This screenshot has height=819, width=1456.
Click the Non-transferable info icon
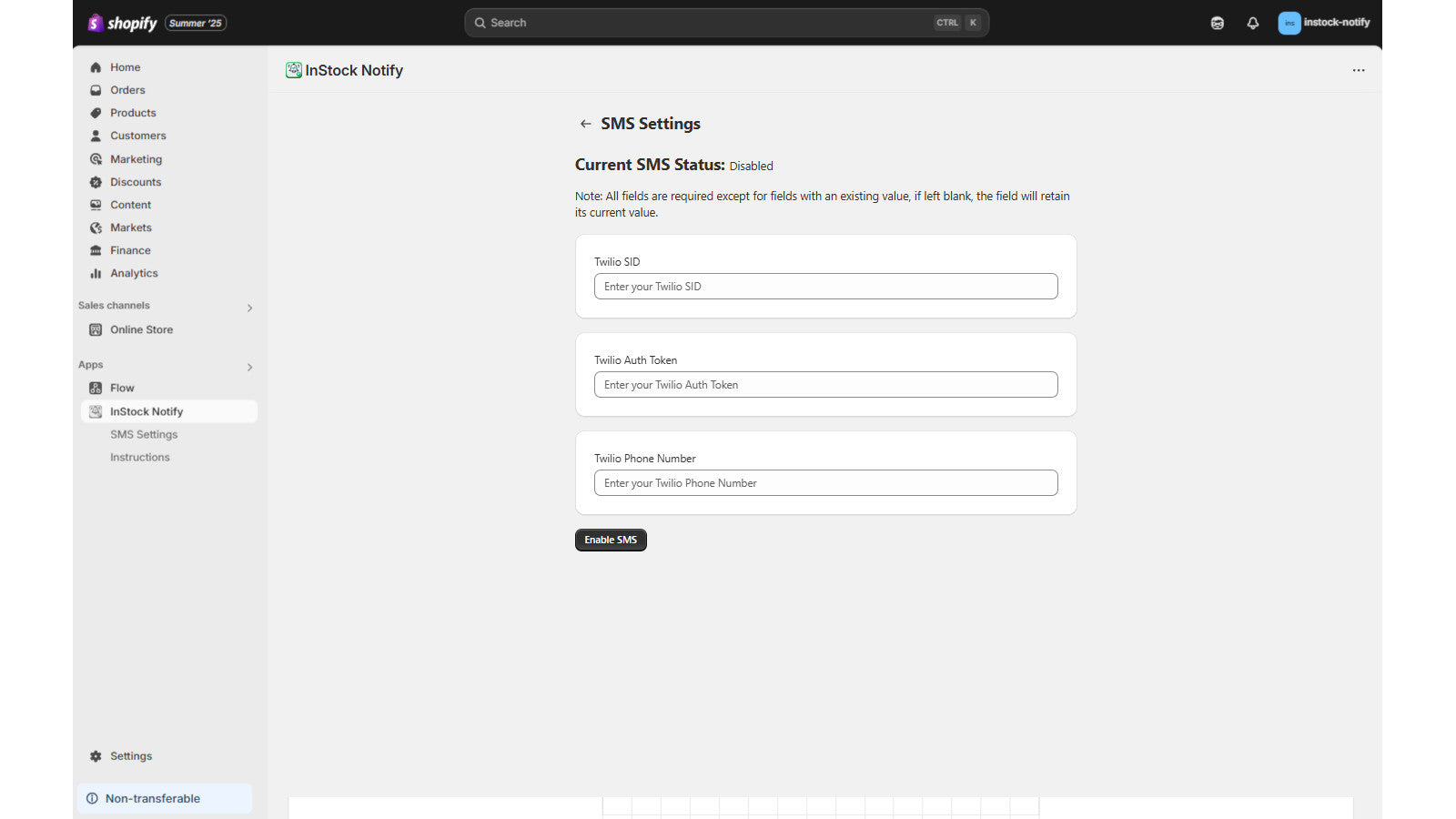92,798
